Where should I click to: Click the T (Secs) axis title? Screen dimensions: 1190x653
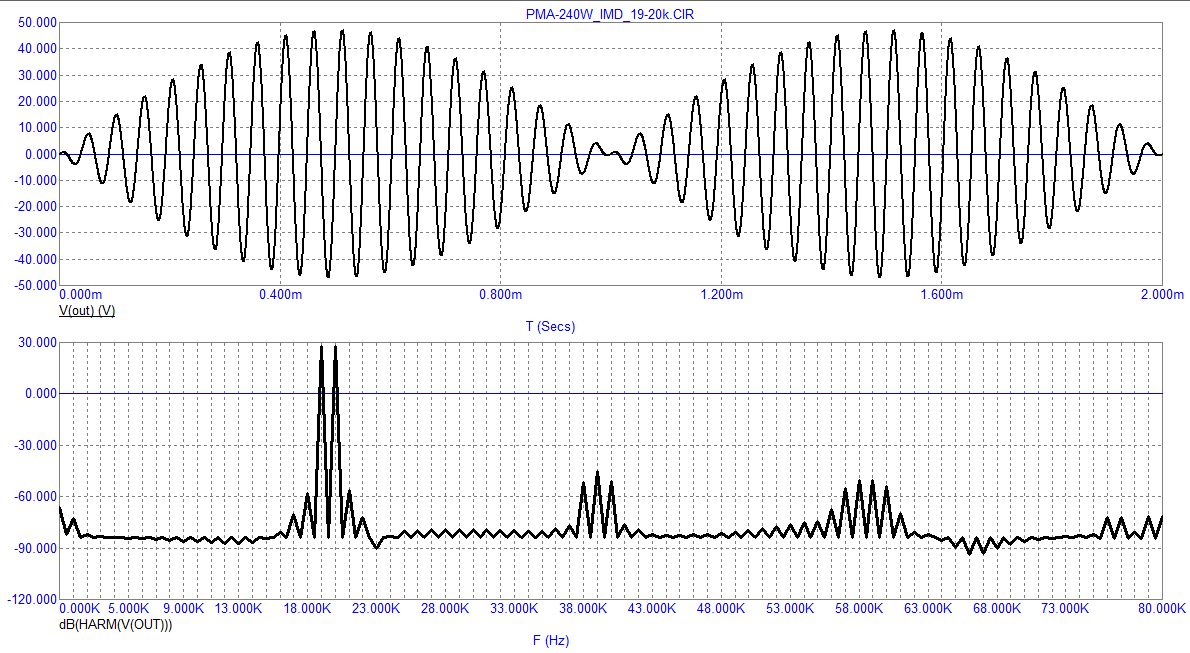[x=550, y=326]
